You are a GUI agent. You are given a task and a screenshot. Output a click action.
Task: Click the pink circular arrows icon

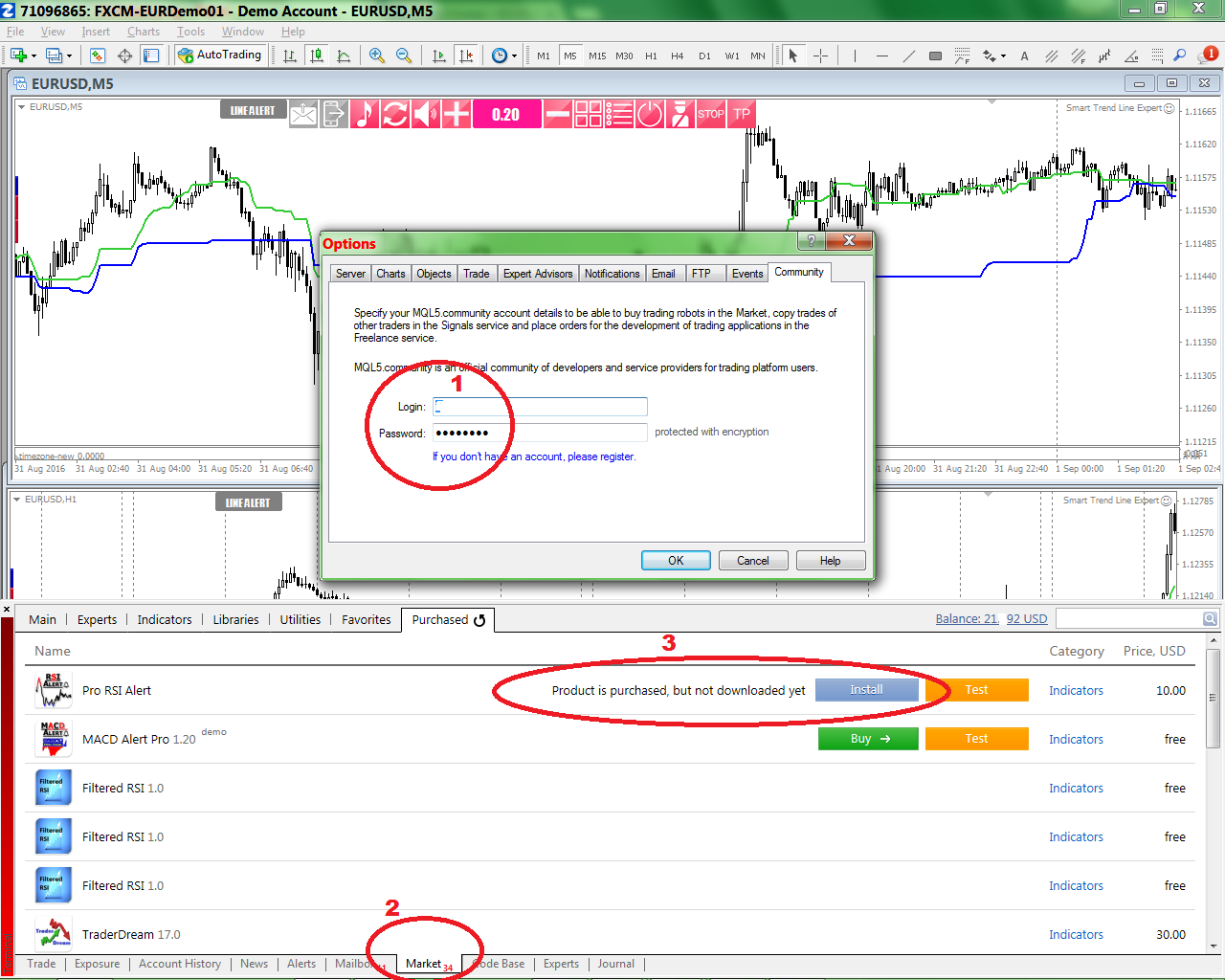(394, 114)
